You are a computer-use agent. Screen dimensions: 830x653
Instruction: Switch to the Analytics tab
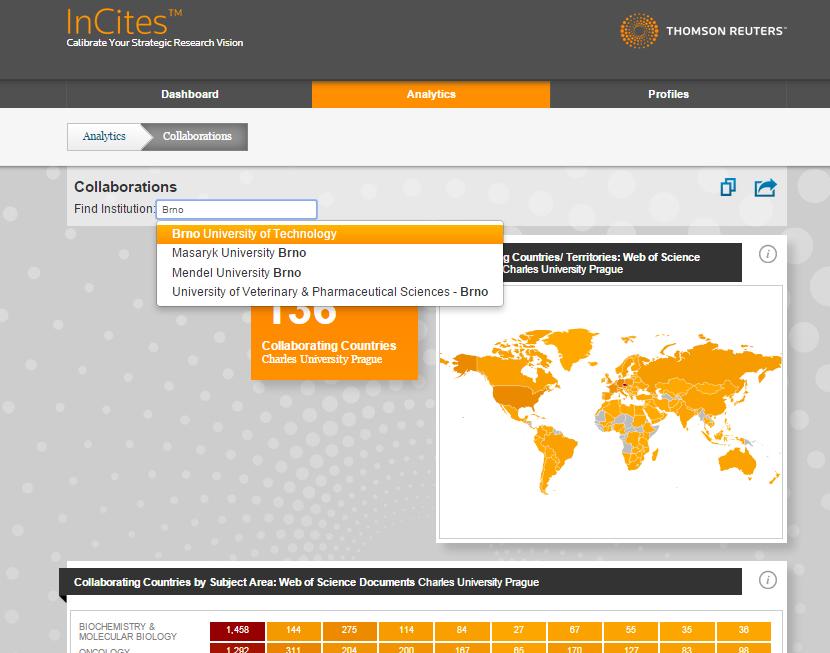pyautogui.click(x=431, y=94)
